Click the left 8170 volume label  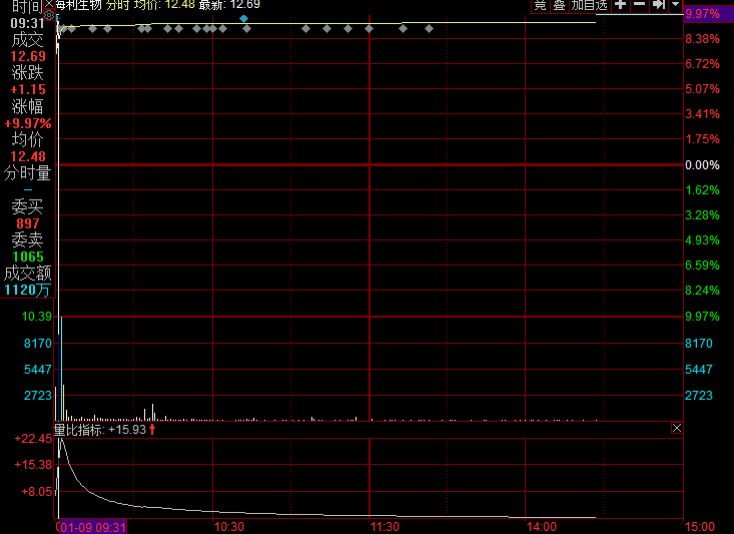click(38, 344)
